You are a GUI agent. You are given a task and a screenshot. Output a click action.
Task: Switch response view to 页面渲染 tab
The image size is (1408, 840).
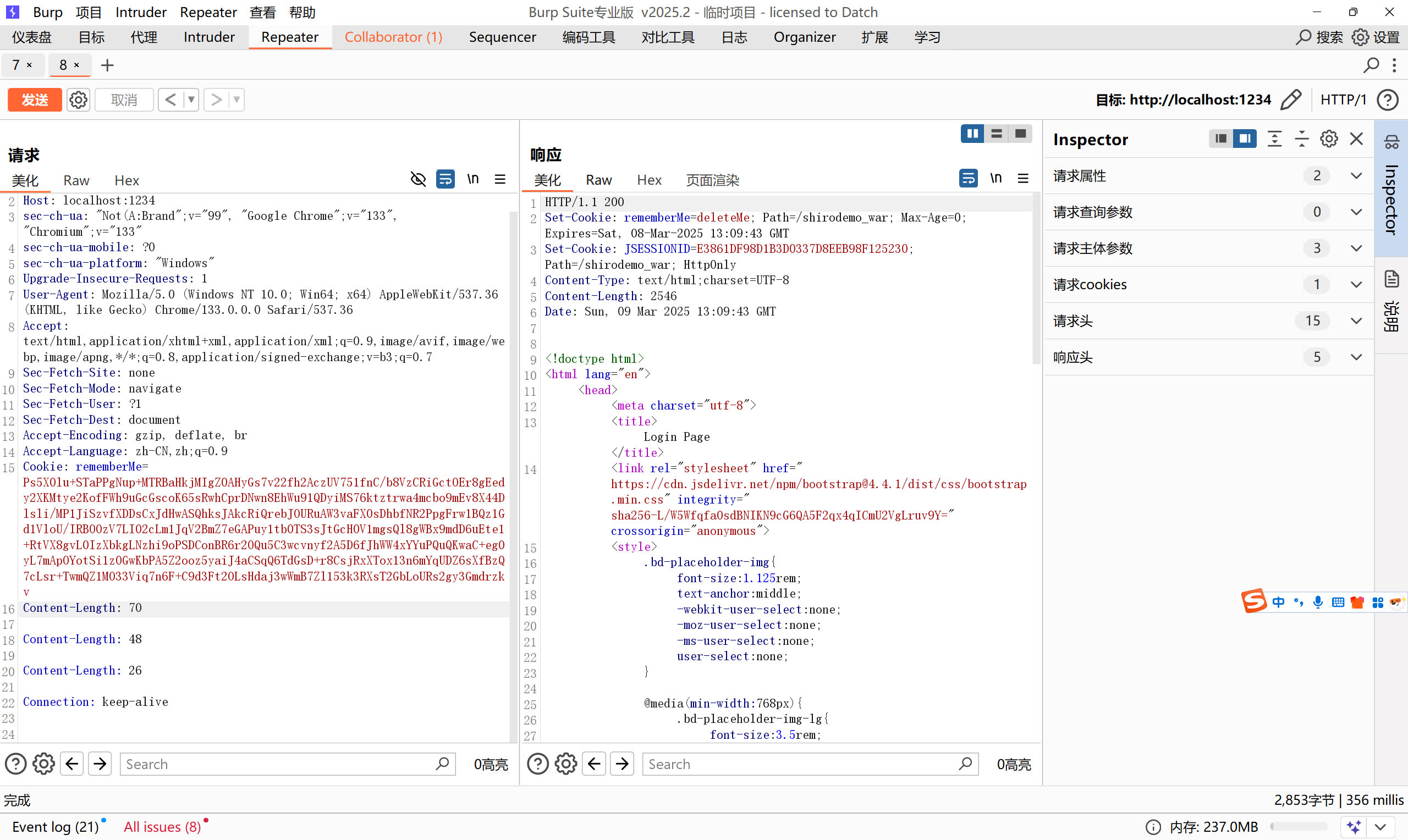coord(712,180)
